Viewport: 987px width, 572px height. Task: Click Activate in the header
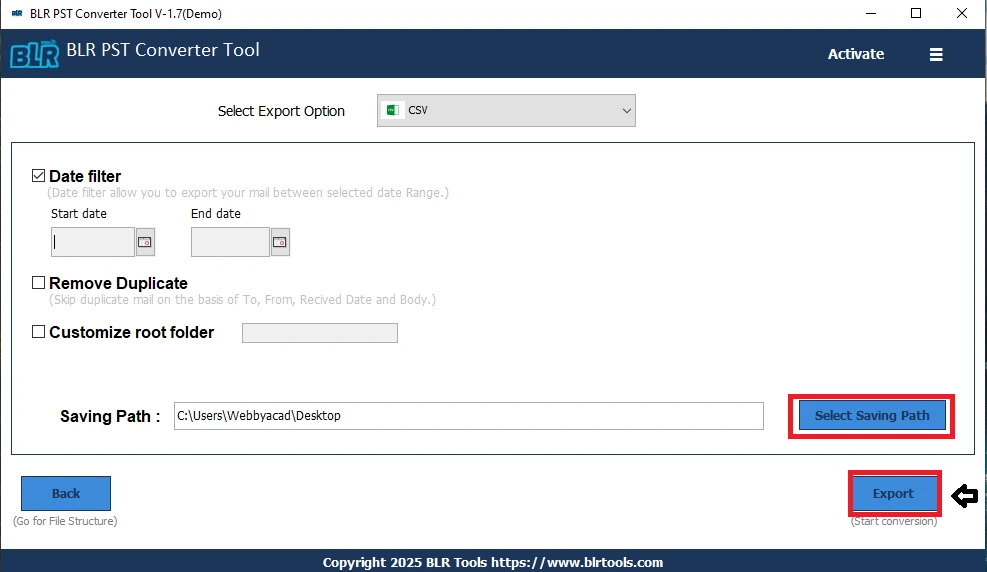tap(855, 54)
